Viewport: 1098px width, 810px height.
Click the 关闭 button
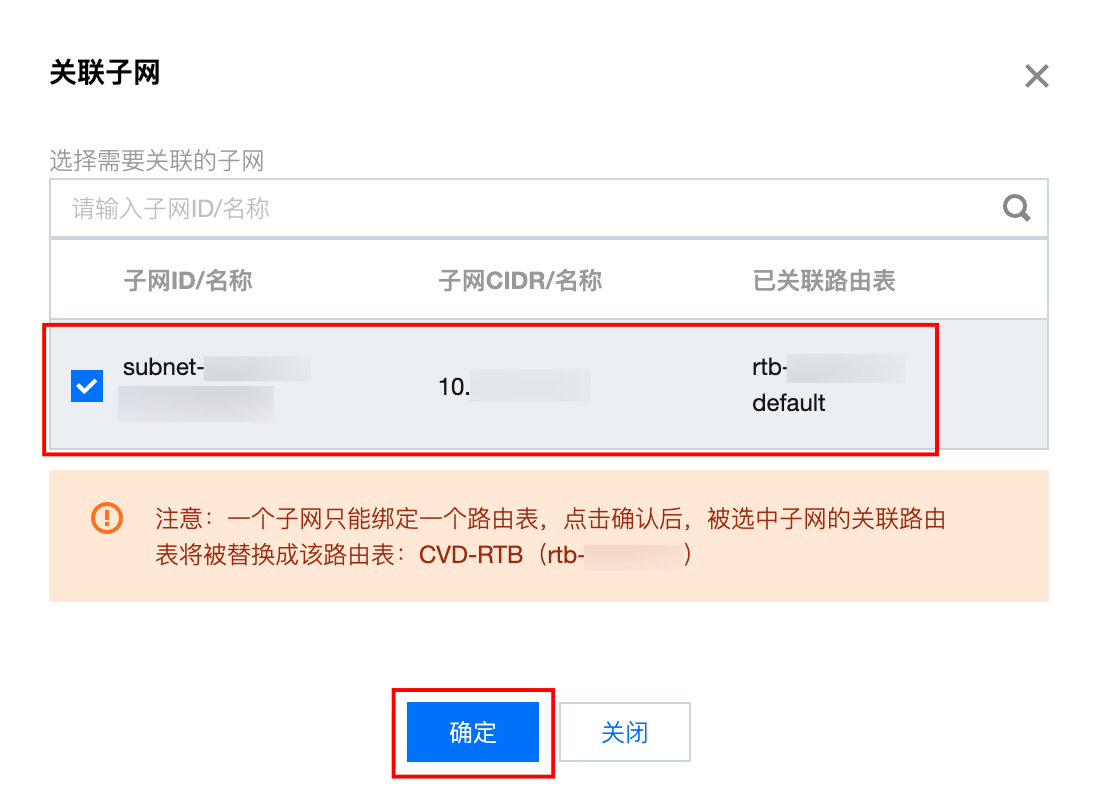[625, 732]
